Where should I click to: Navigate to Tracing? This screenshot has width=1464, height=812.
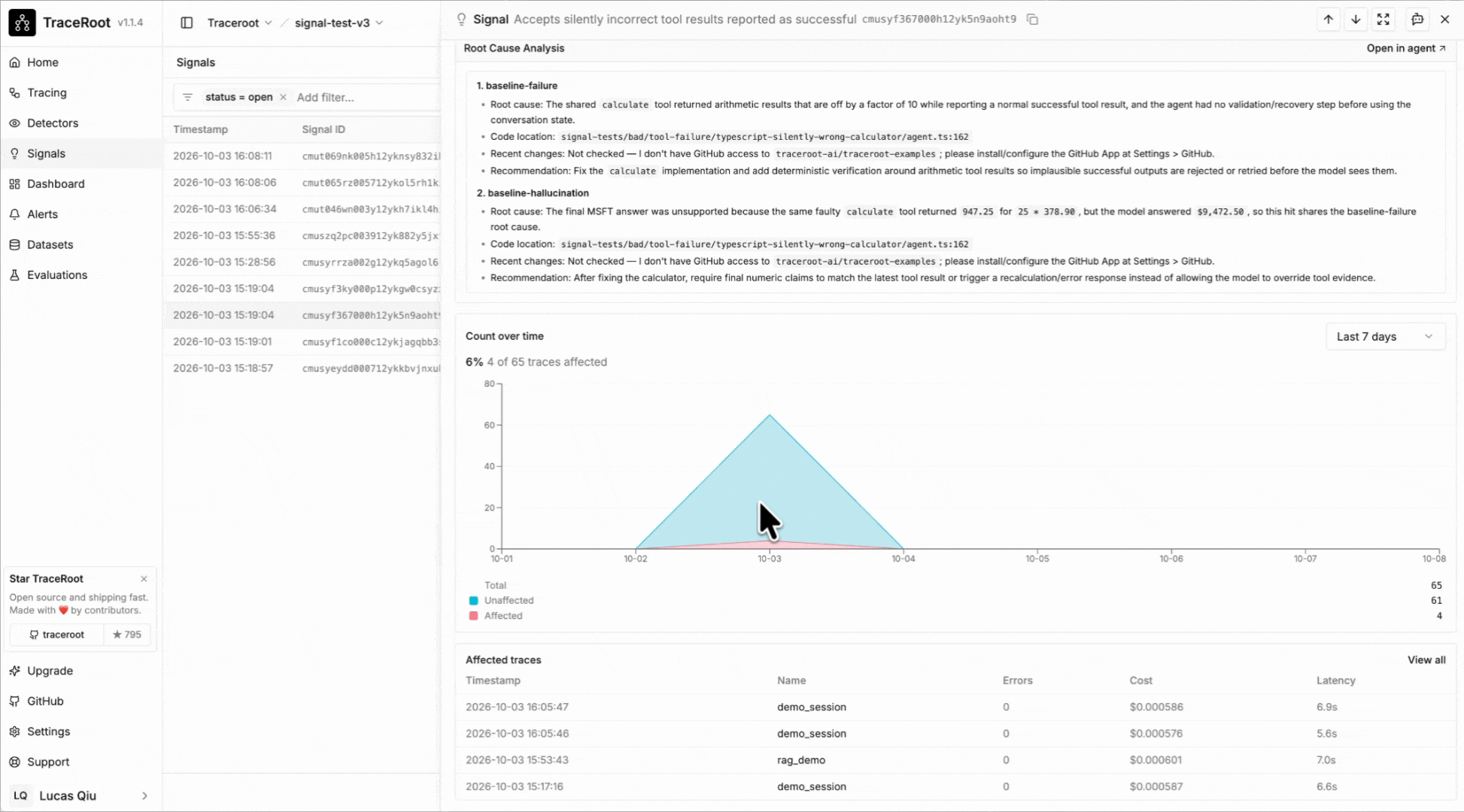coord(81,92)
